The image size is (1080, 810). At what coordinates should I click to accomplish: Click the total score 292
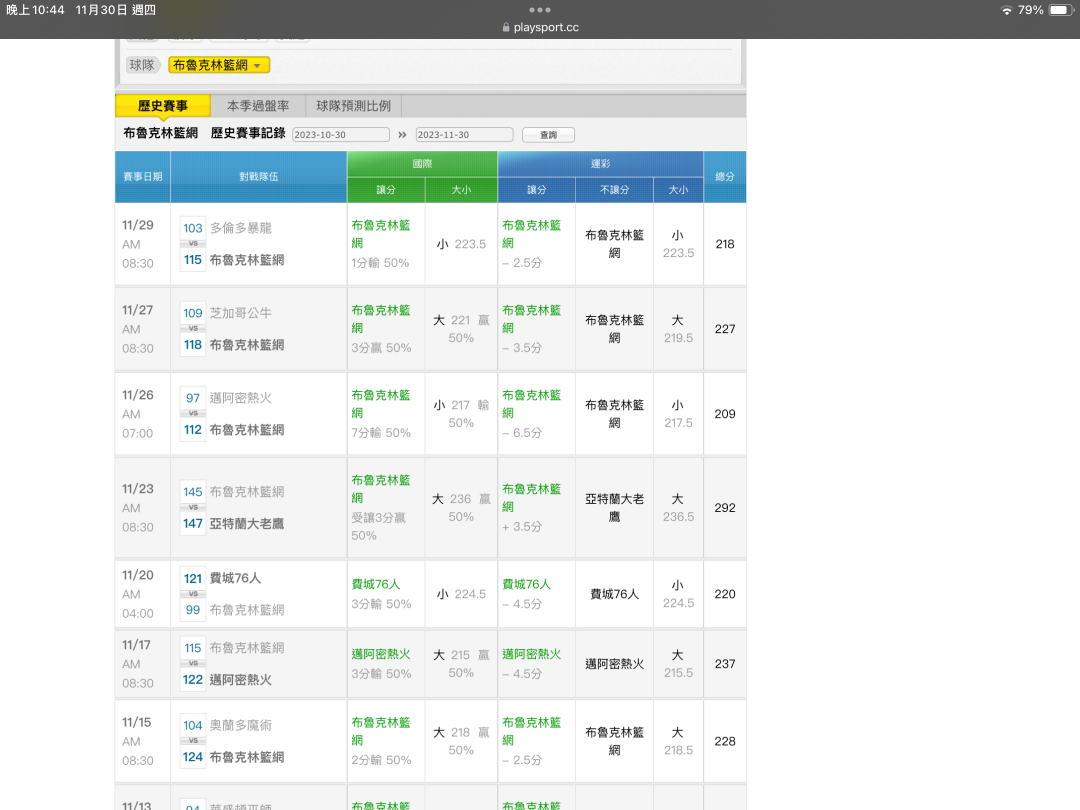[x=725, y=508]
